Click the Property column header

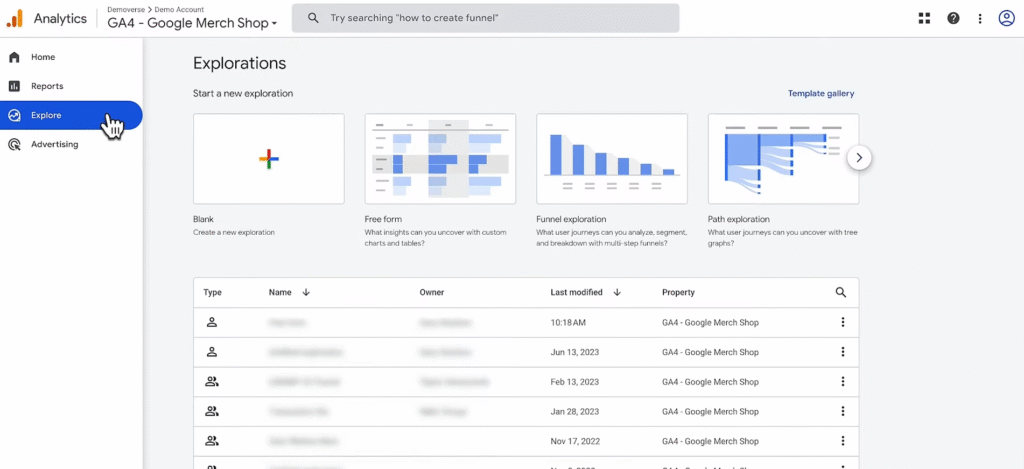click(x=679, y=293)
